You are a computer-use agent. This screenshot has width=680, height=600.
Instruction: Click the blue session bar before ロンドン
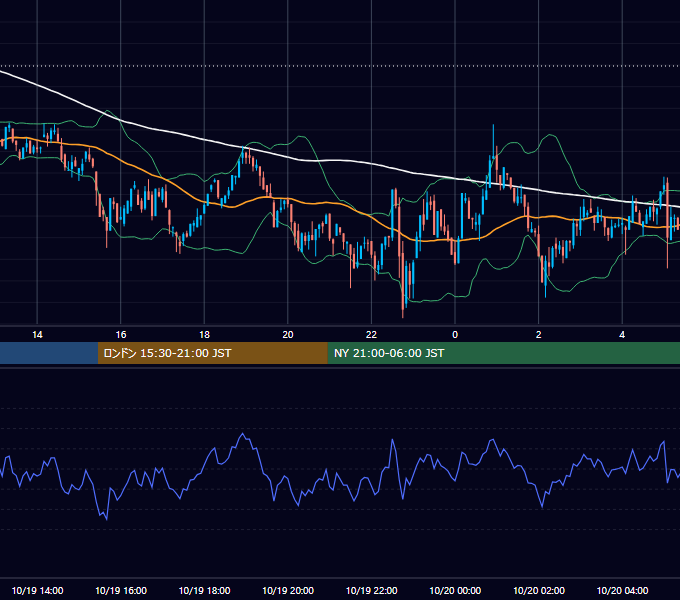(x=49, y=353)
